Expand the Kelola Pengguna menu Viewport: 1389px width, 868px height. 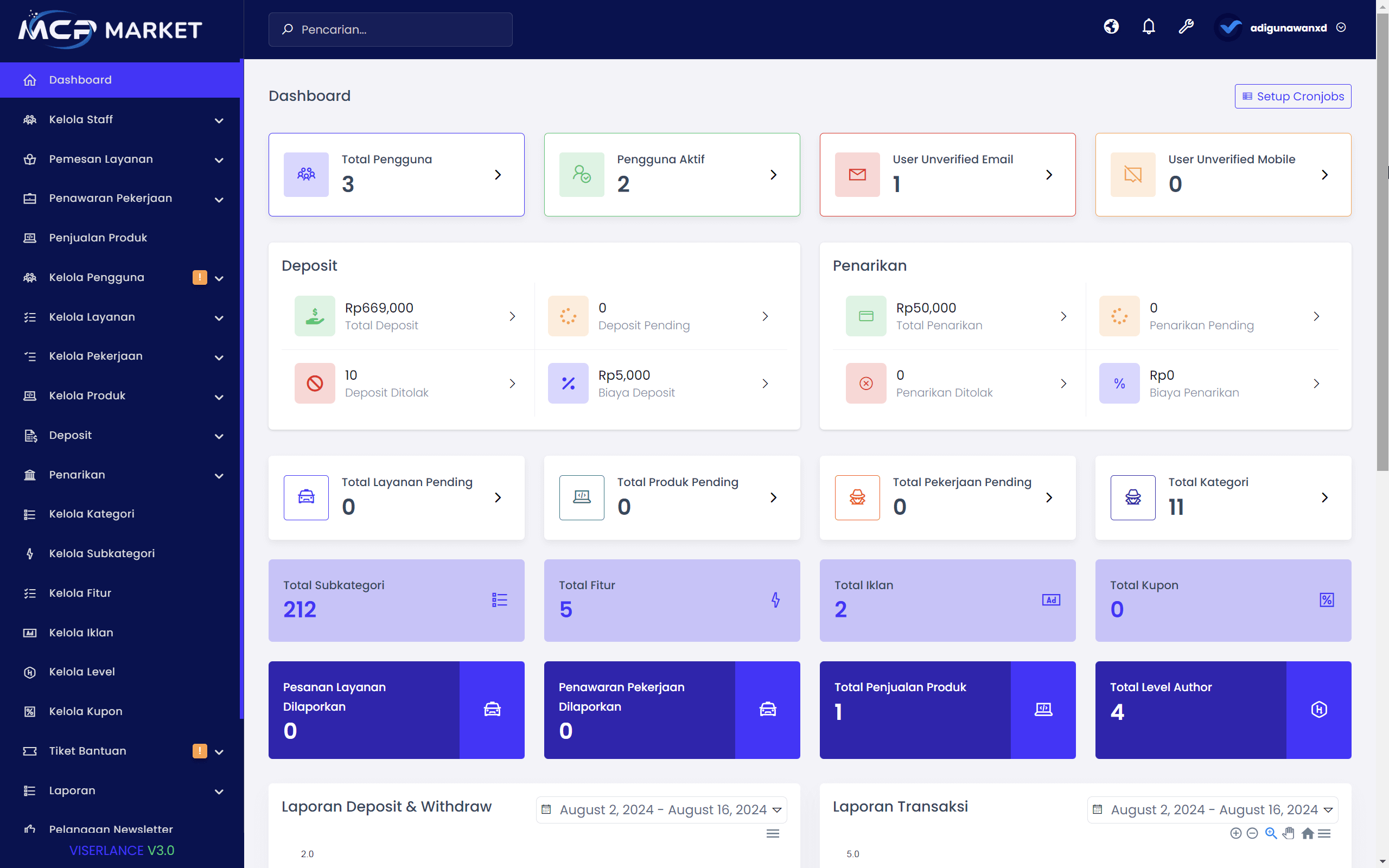point(219,277)
